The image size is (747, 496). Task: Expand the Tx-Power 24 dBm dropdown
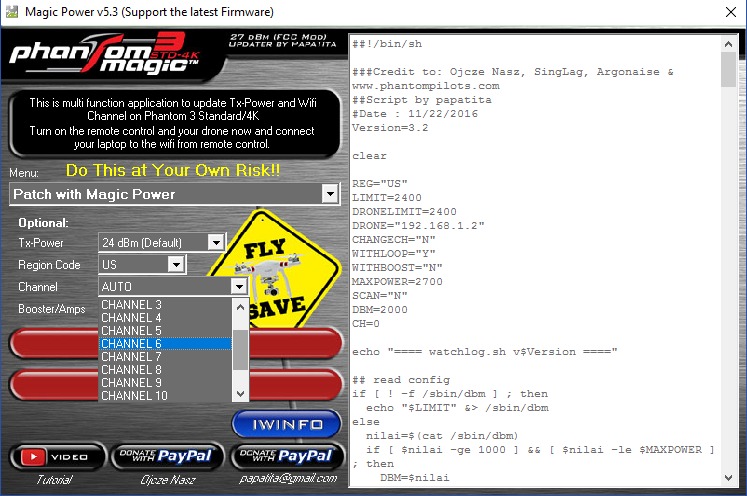pos(216,243)
